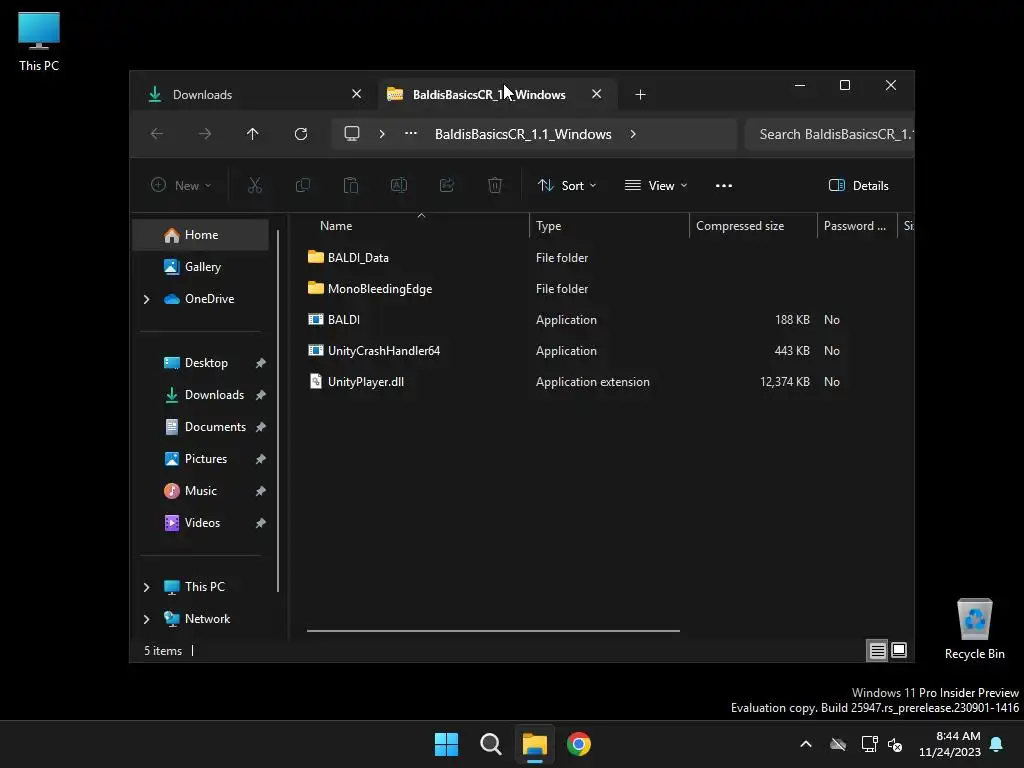Expand the OneDrive tree node
This screenshot has width=1024, height=768.
[146, 299]
